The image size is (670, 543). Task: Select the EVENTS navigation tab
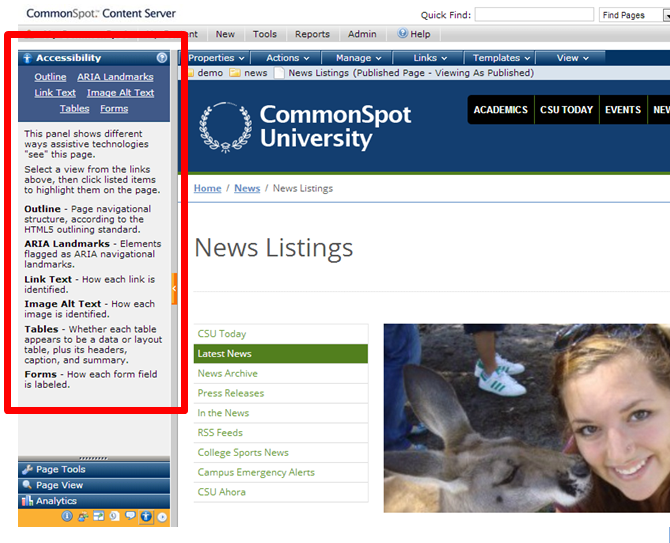coord(623,110)
